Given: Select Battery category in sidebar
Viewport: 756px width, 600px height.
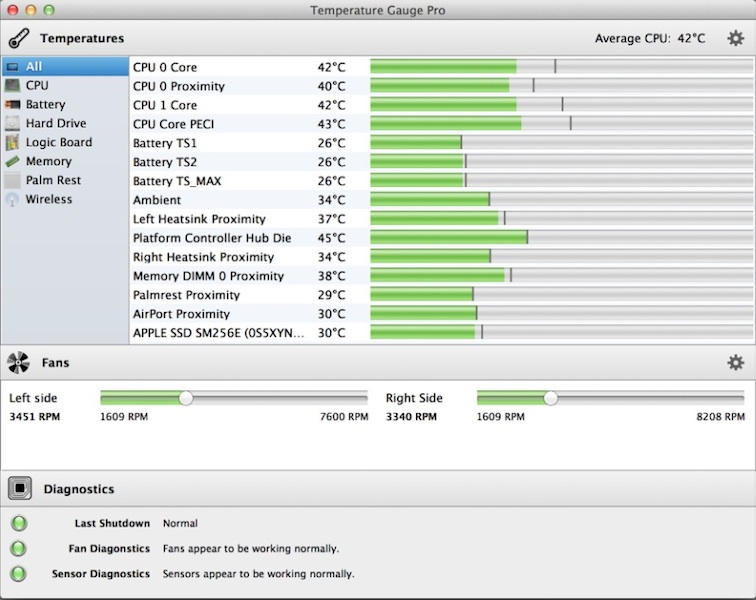Looking at the screenshot, I should coord(45,105).
